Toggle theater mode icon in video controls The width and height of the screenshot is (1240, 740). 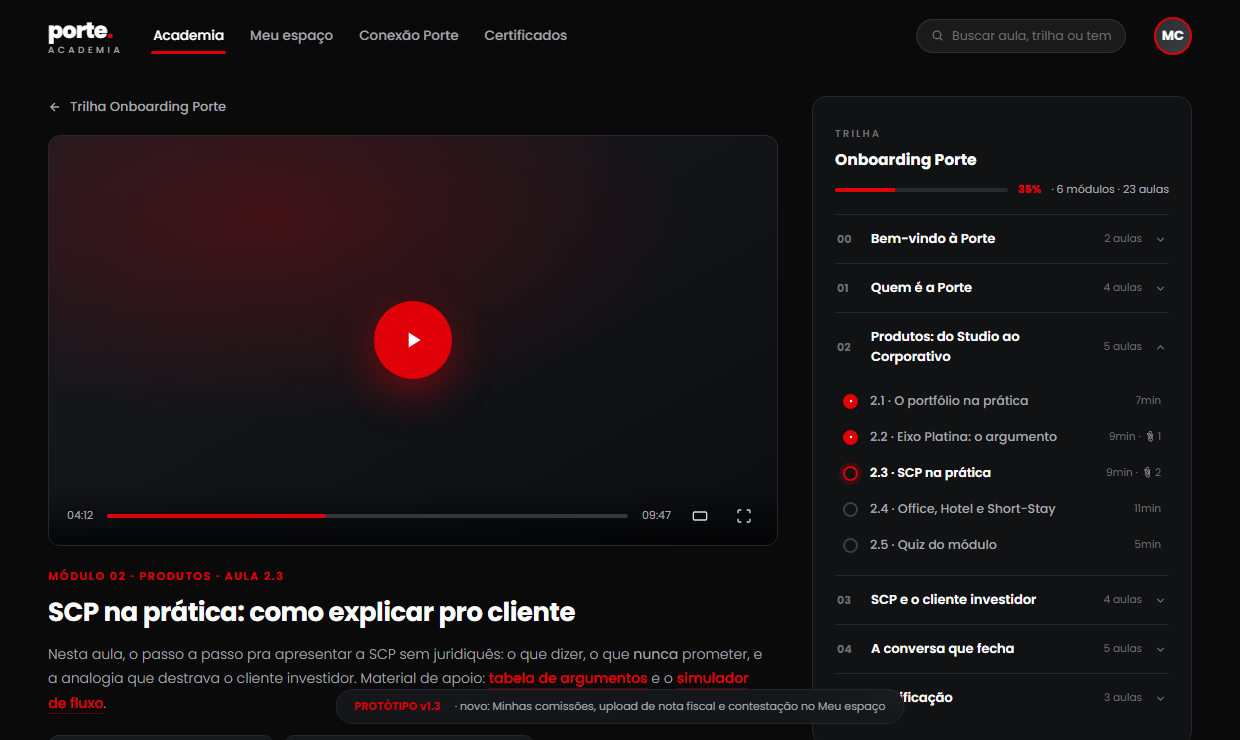tap(700, 516)
